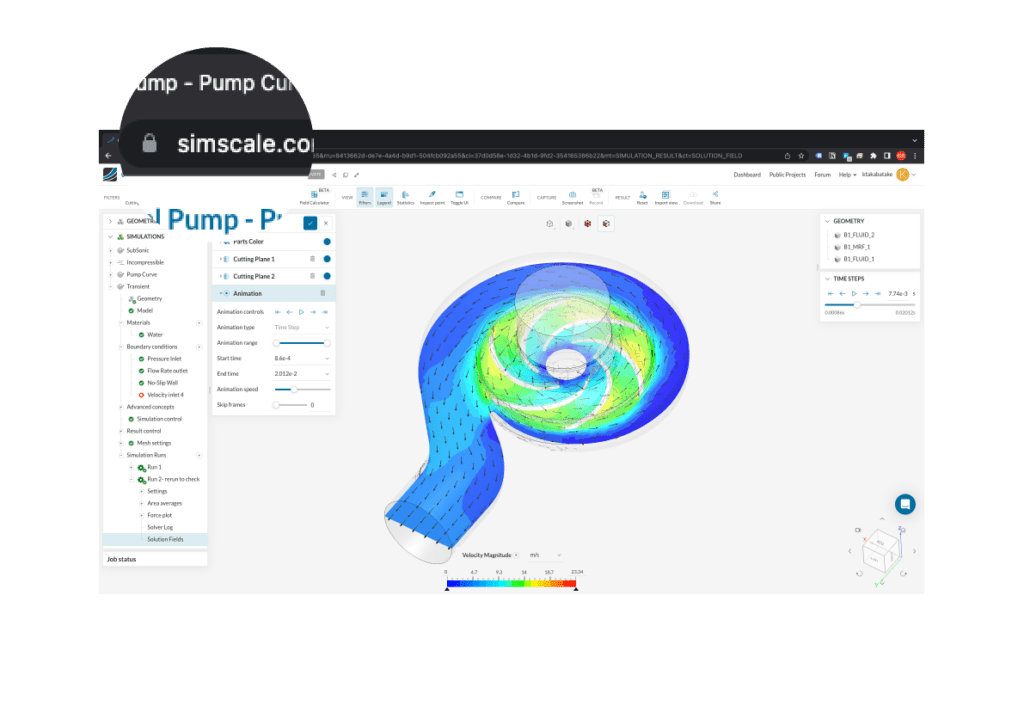Turn off the Parts Color toggle
1024x724 pixels.
[325, 241]
